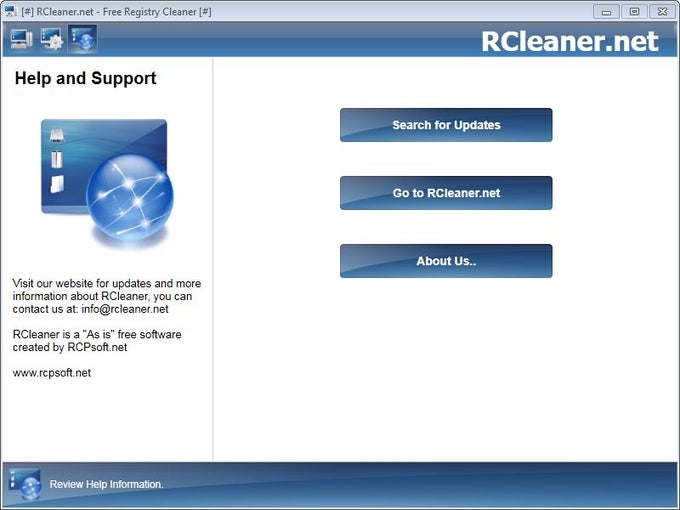680x510 pixels.
Task: Select the globe Help and Support toolbar icon
Action: click(x=83, y=40)
